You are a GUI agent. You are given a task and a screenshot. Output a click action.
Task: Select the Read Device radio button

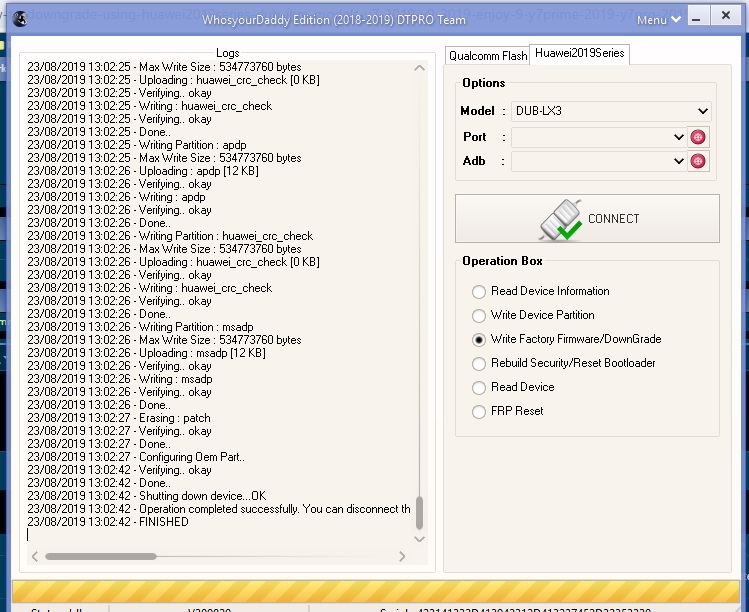point(479,387)
